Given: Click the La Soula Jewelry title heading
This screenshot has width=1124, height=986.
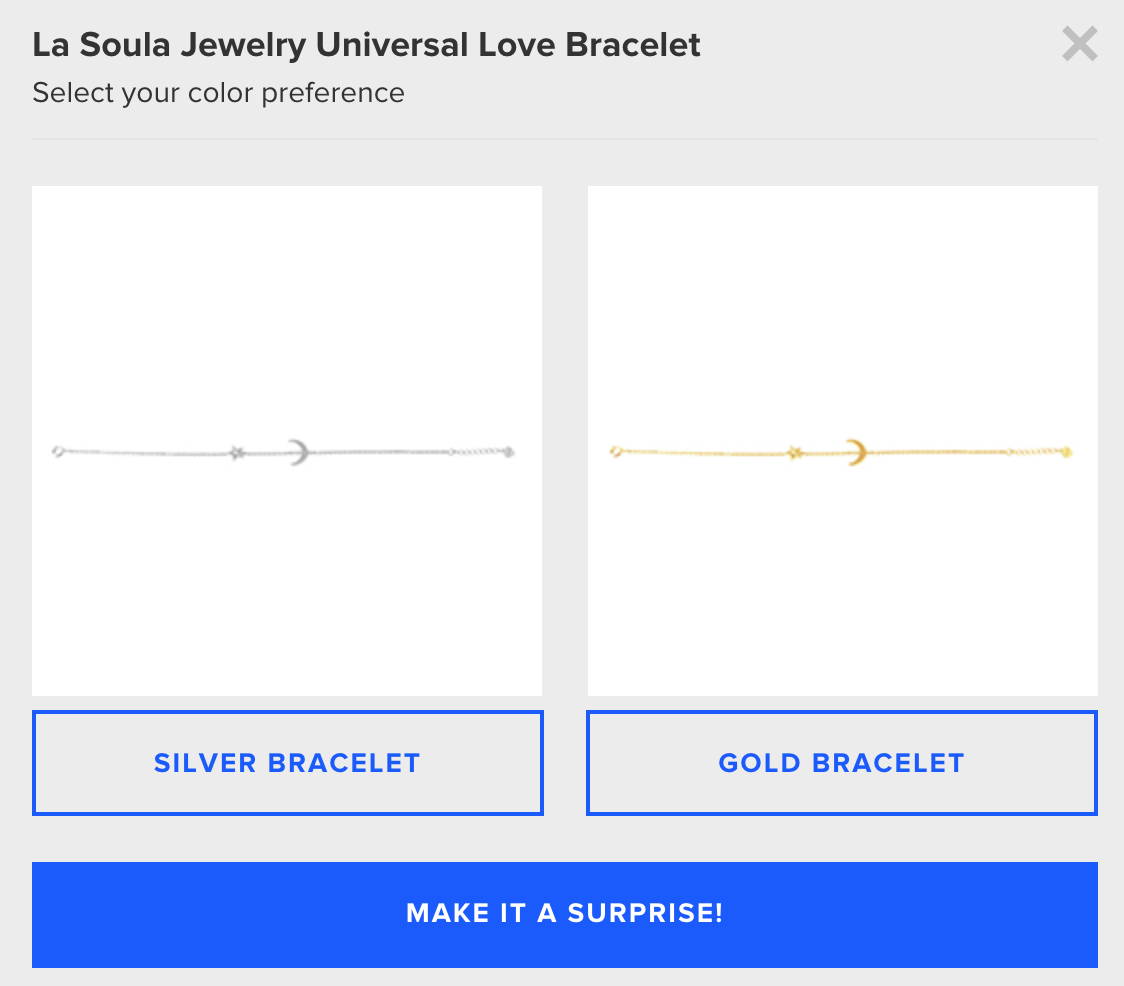Looking at the screenshot, I should coord(366,44).
